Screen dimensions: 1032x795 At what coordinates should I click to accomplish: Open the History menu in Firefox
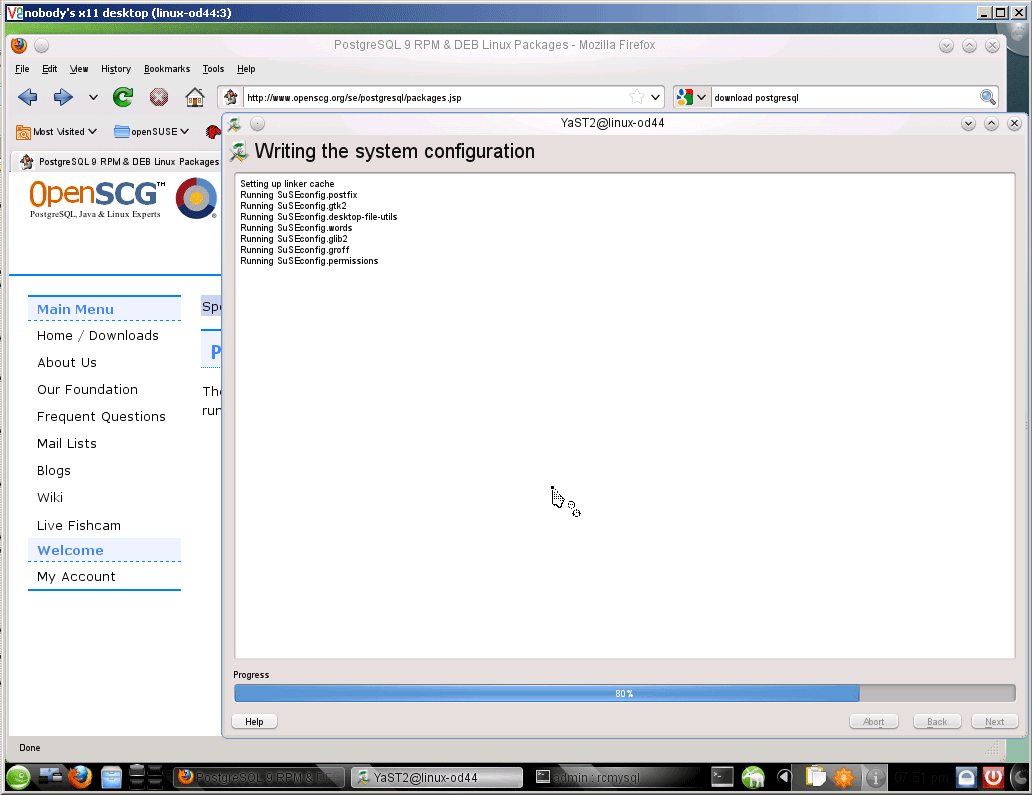[x=116, y=68]
